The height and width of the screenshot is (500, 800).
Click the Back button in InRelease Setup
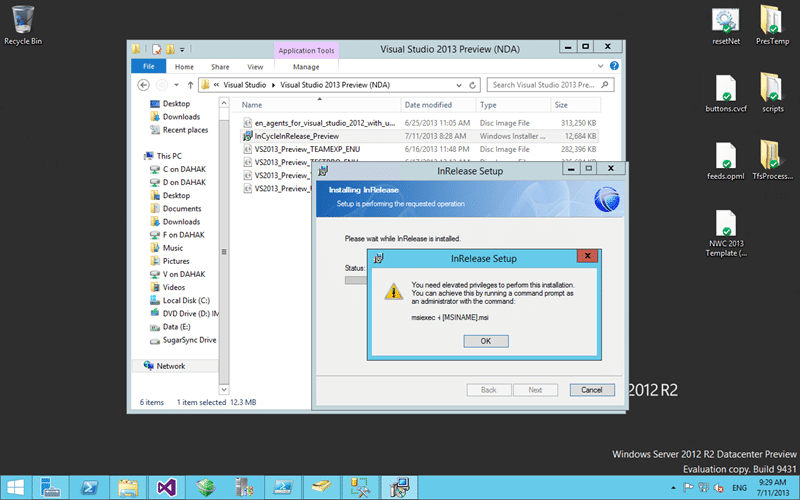(489, 390)
